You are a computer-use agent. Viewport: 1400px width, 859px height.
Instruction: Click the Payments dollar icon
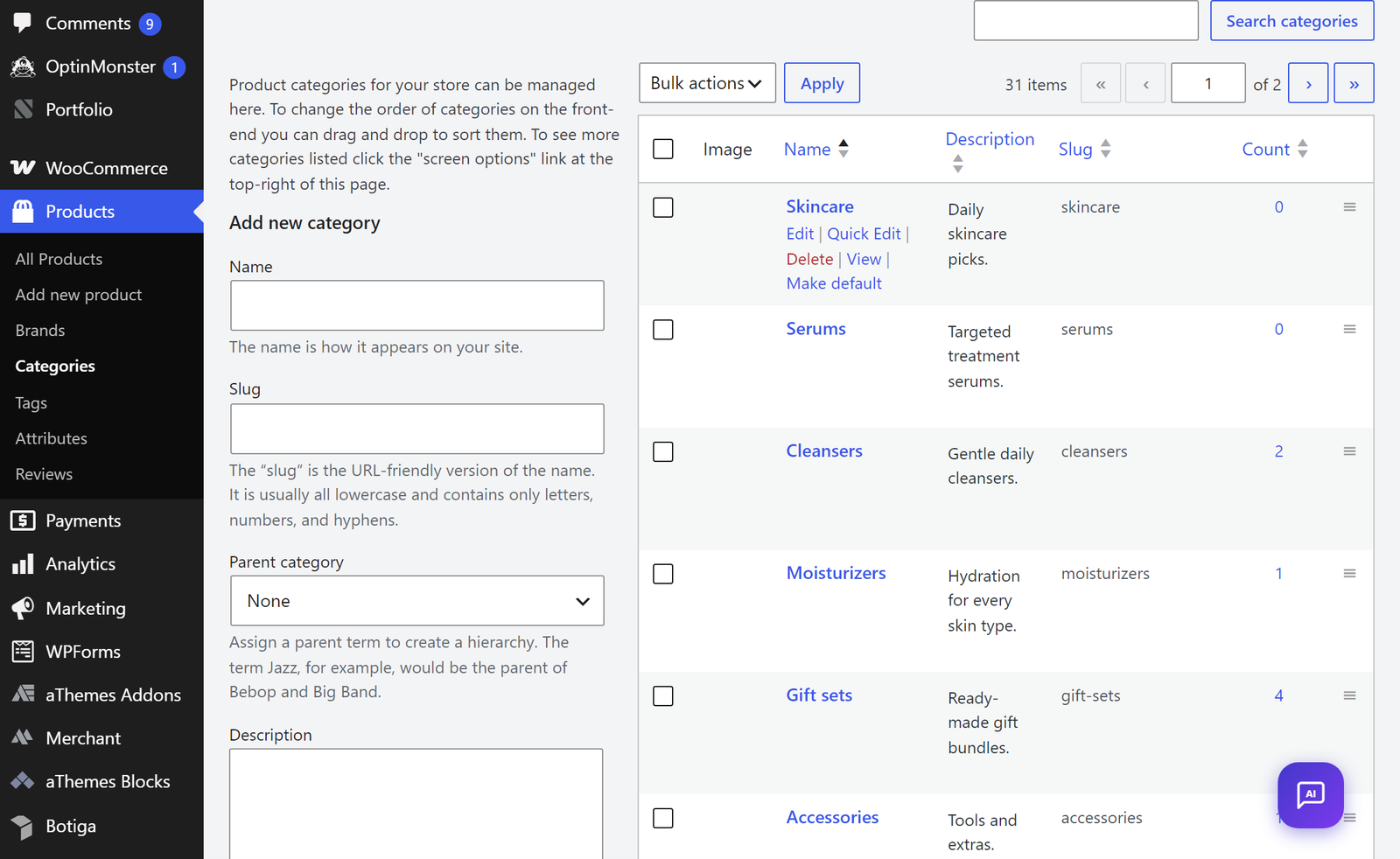23,520
